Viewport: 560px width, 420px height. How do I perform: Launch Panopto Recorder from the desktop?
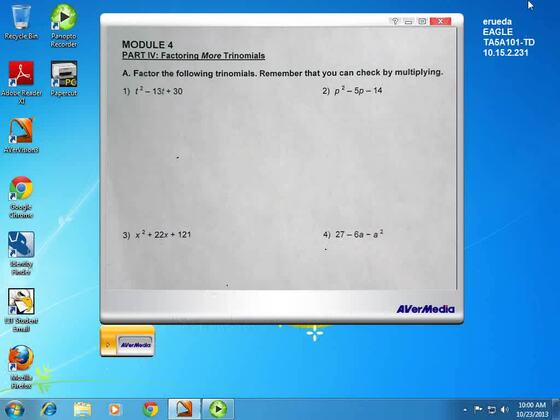(x=64, y=26)
